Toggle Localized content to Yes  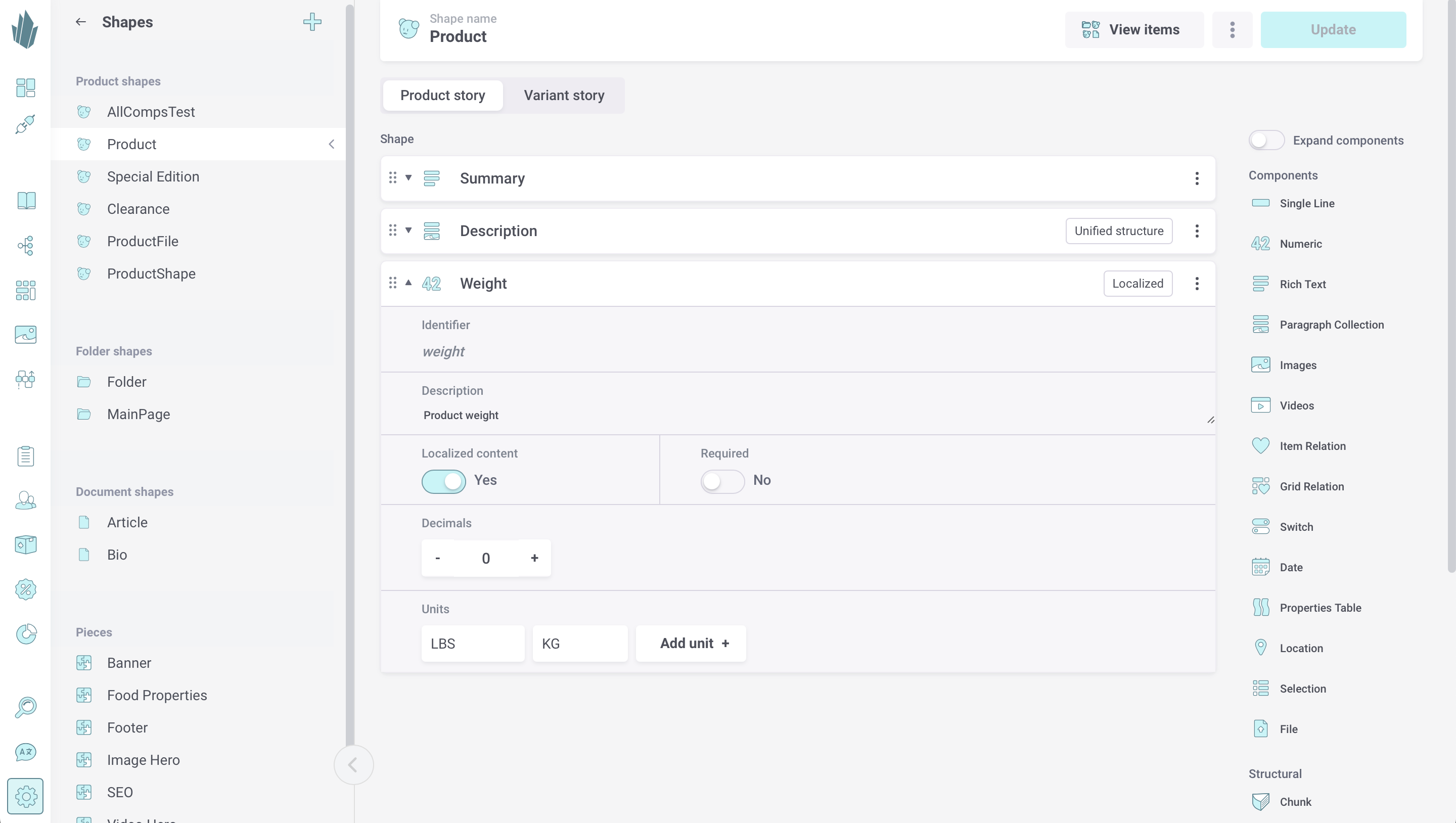pos(443,480)
